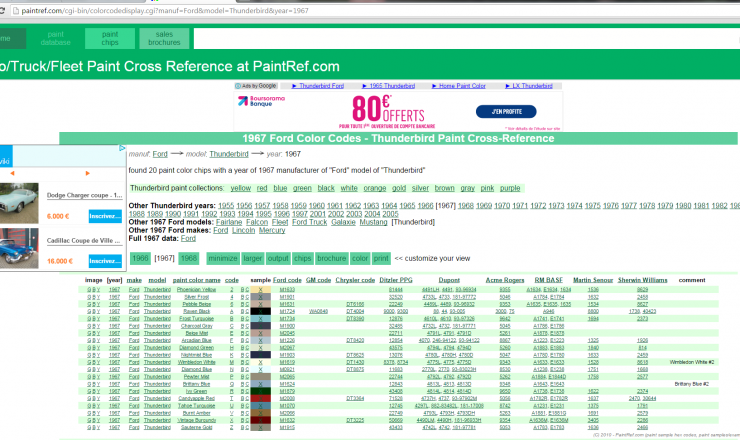Screen dimensions: 740x440
Task: Click Inscrivez button for the Dodge Charger ad
Action: 105,216
